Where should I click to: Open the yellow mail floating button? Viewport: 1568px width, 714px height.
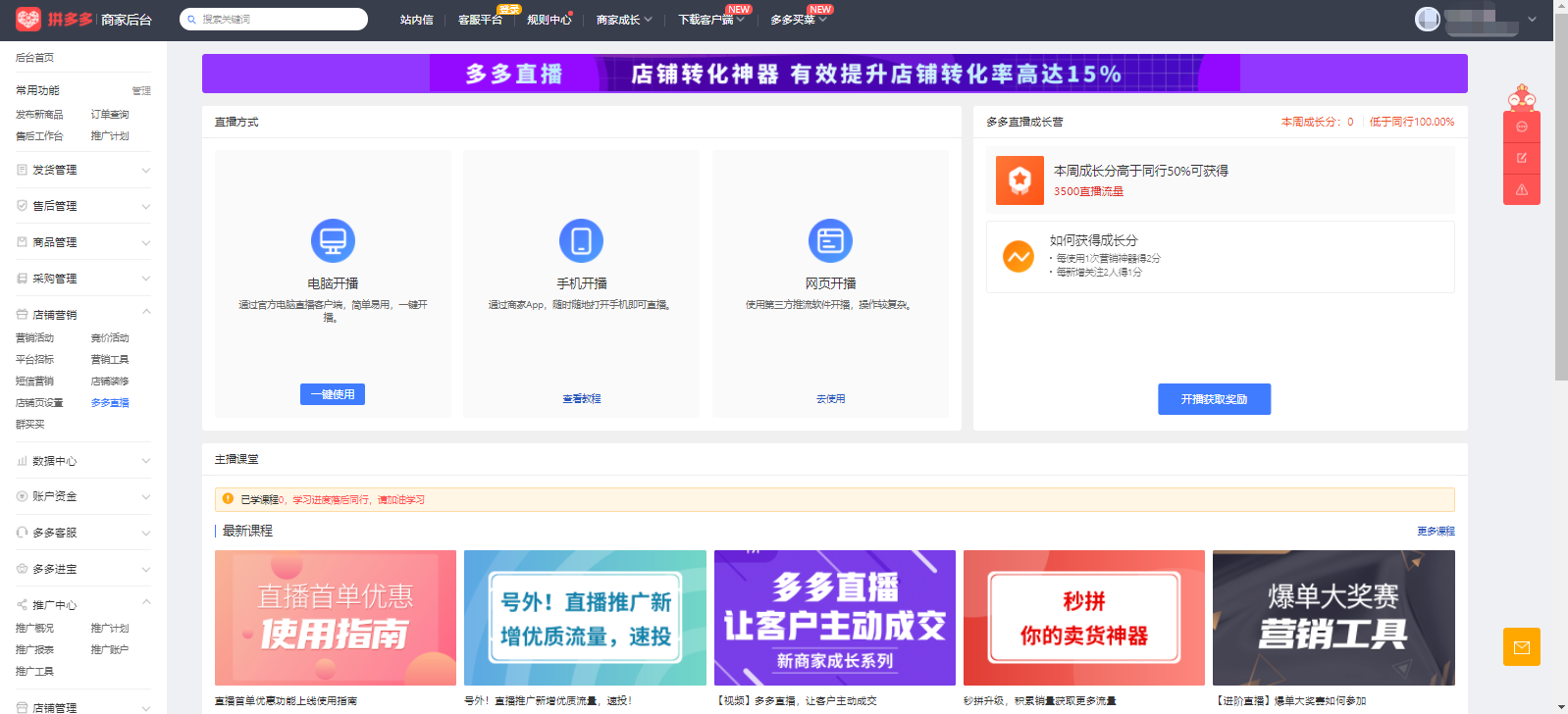1522,647
